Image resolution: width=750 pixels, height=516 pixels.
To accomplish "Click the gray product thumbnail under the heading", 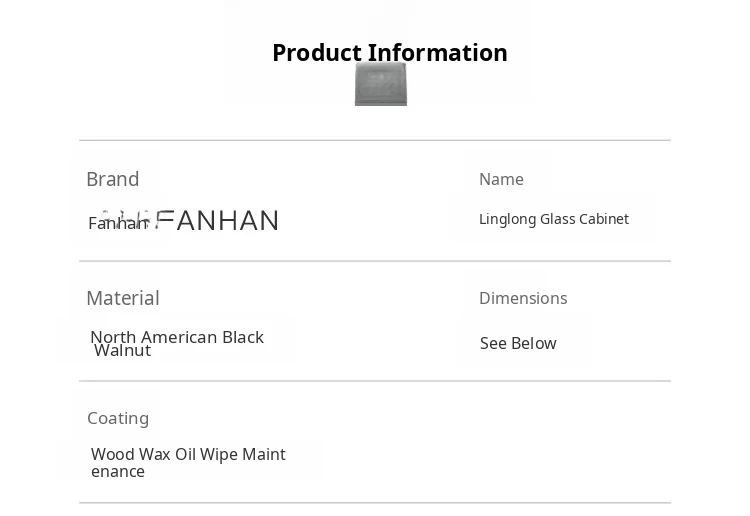I will 381,84.
